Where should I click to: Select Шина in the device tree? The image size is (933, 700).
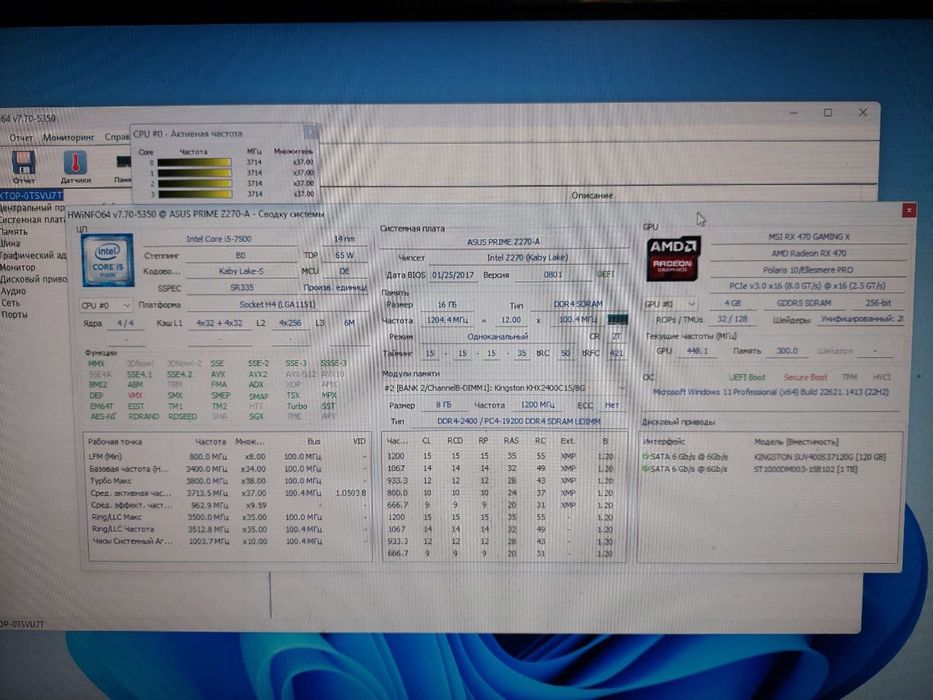[10, 243]
